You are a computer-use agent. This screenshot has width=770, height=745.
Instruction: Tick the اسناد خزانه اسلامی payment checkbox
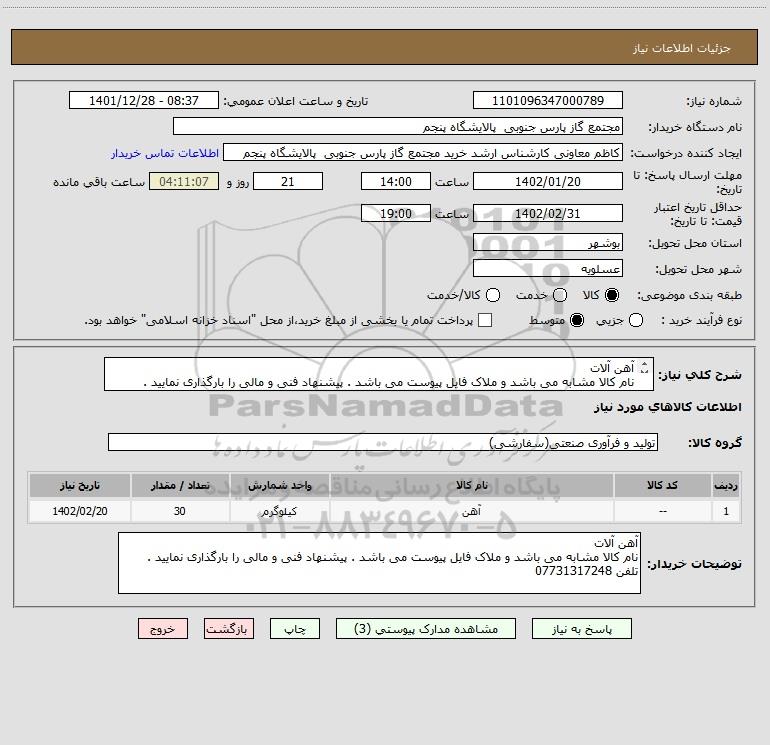pyautogui.click(x=485, y=320)
